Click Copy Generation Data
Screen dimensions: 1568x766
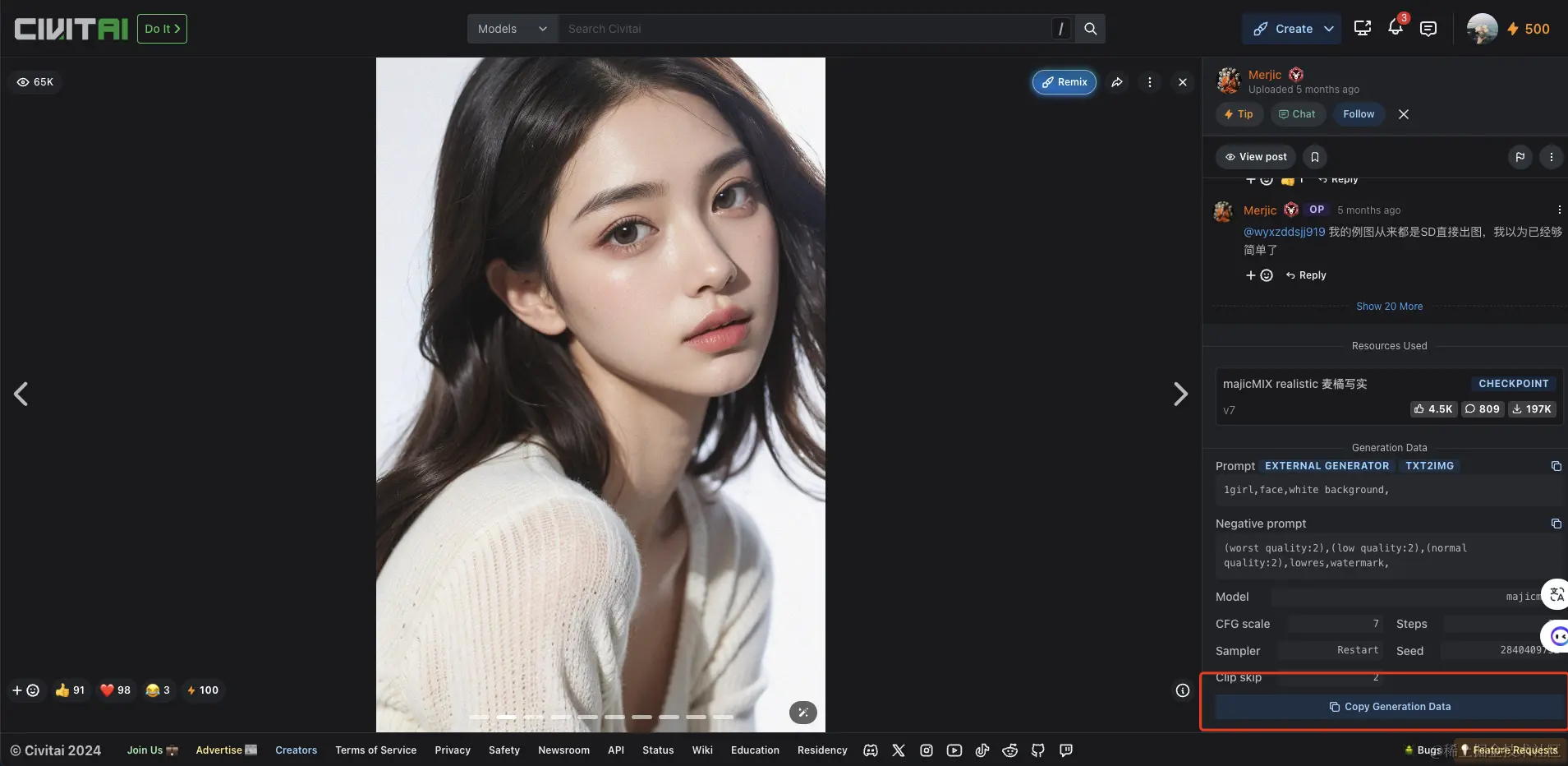[x=1390, y=706]
